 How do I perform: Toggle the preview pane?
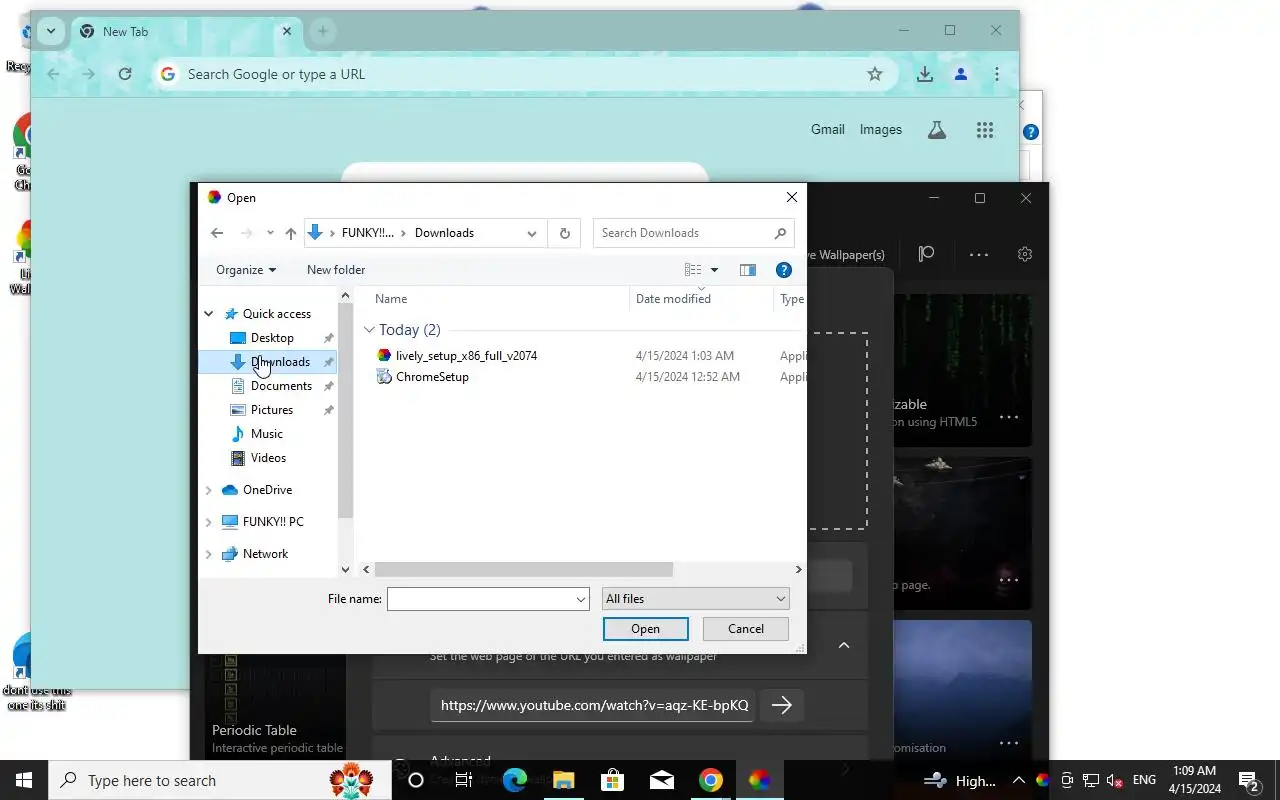click(x=747, y=270)
